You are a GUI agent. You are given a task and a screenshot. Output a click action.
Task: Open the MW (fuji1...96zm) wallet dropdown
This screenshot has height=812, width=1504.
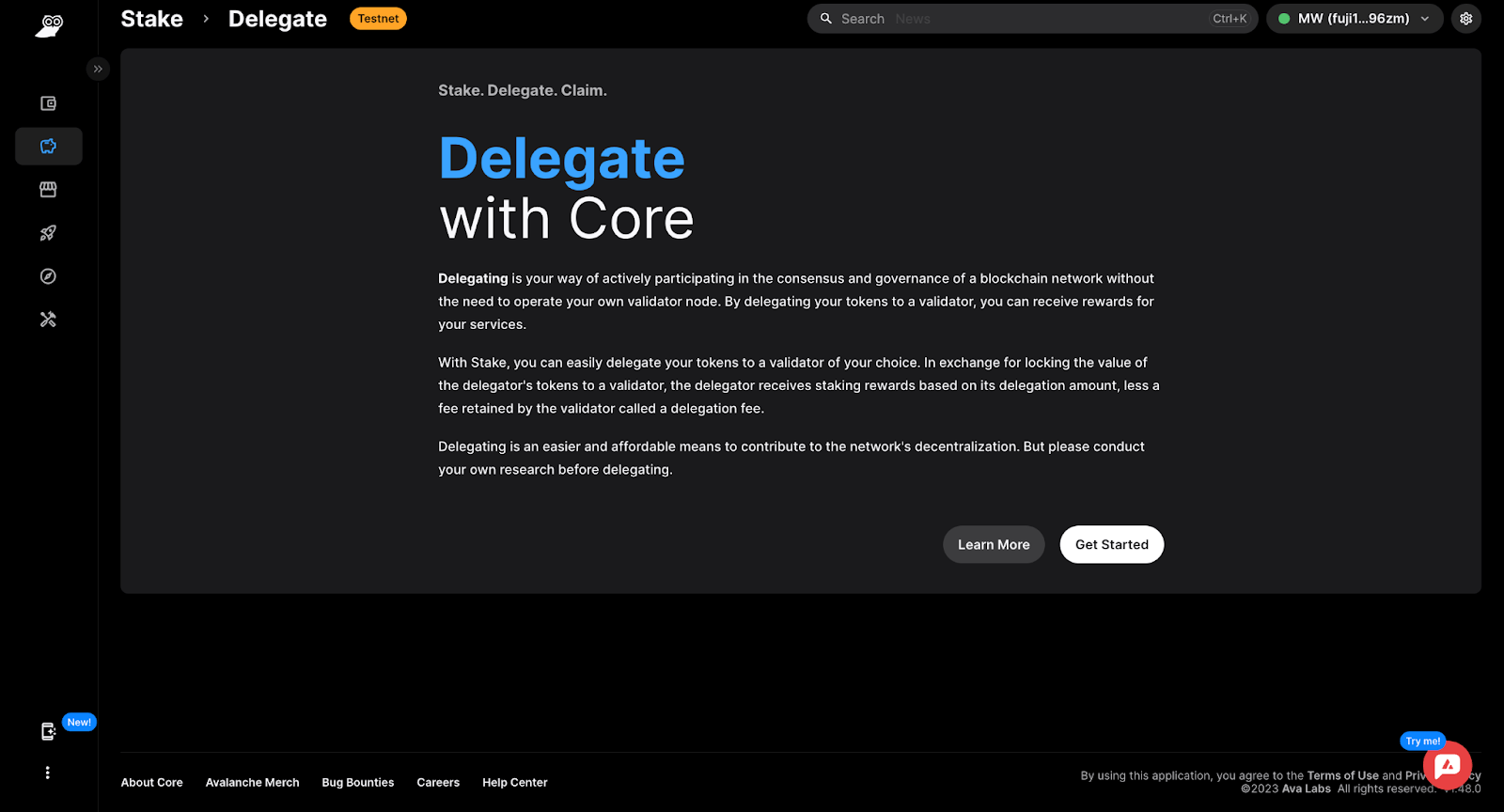1355,19
